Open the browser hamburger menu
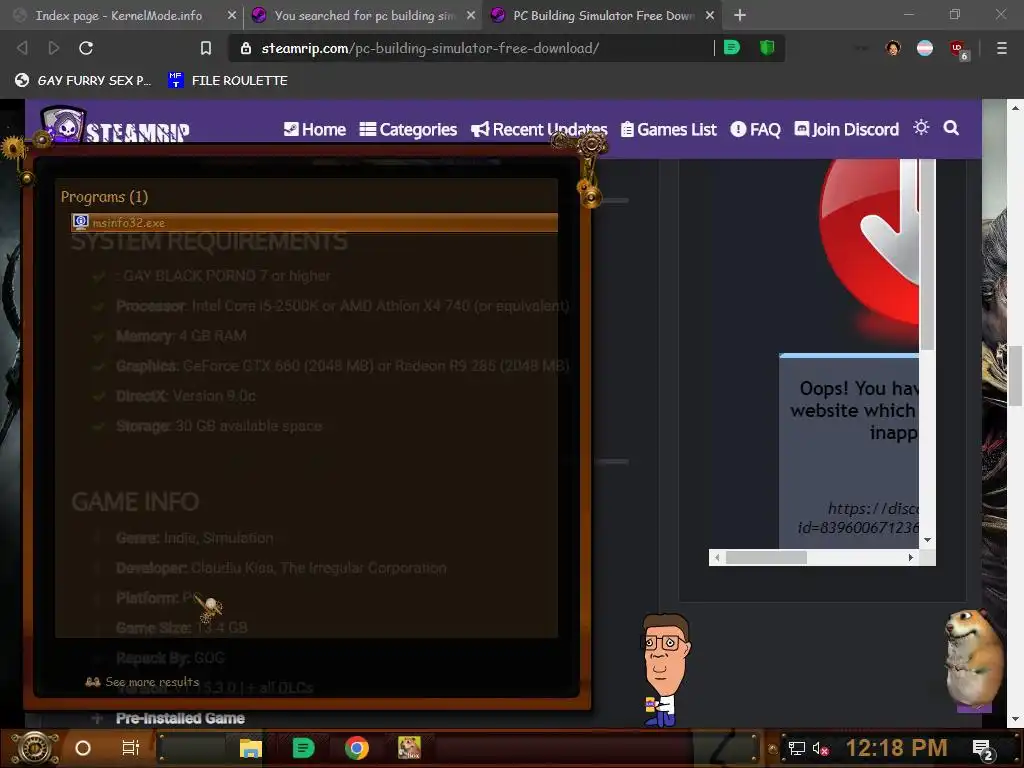1024x768 pixels. point(1001,48)
